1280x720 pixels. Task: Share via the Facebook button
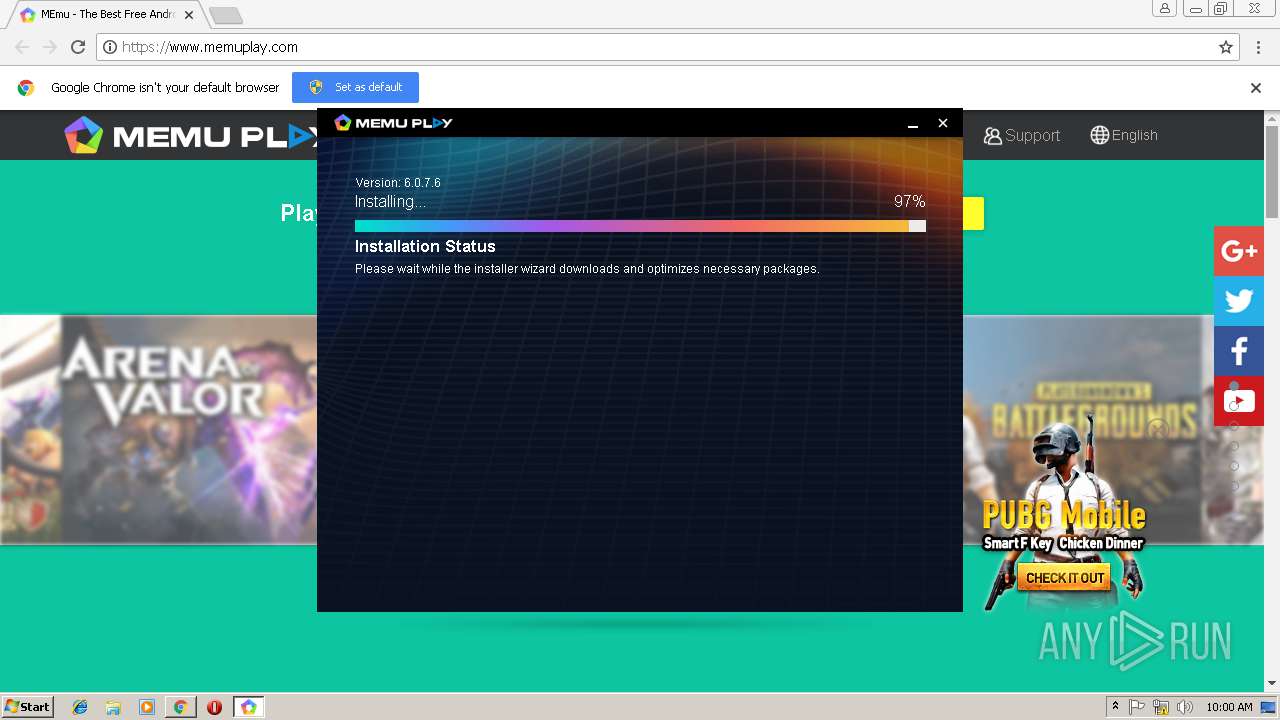coord(1239,351)
